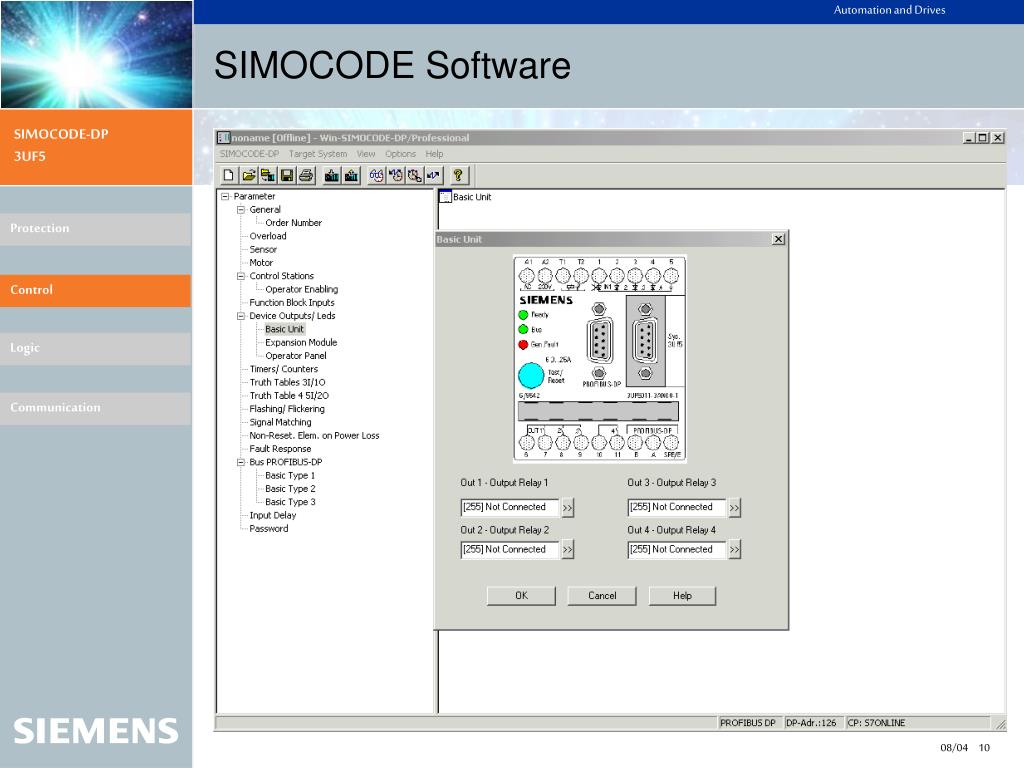Select Truth Table 4 5I/2O in tree
The height and width of the screenshot is (768, 1024).
289,396
